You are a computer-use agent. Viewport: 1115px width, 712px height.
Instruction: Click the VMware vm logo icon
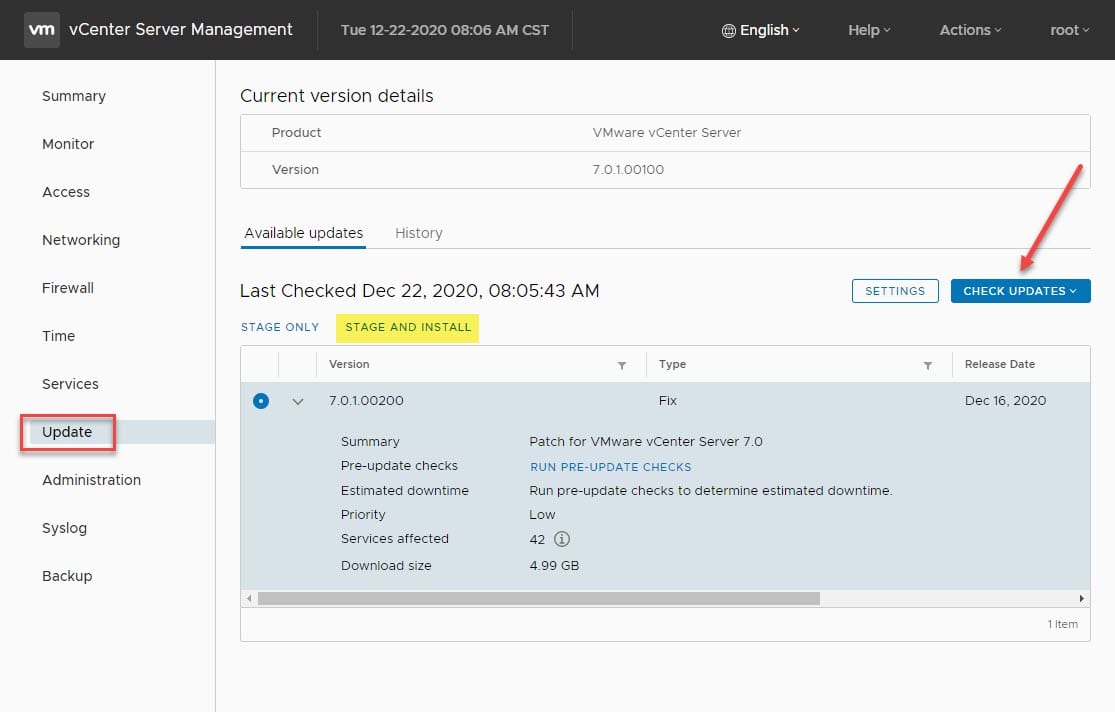tap(41, 30)
